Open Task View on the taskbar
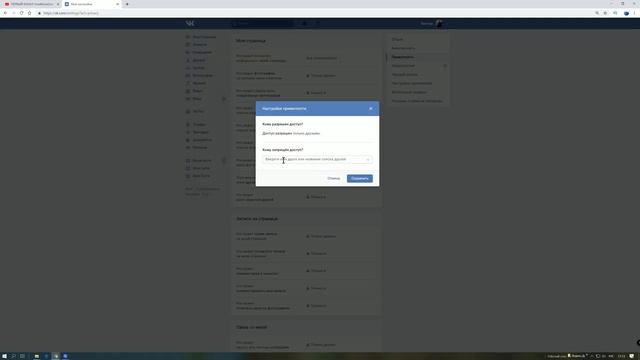640x360 pixels. 22,356
